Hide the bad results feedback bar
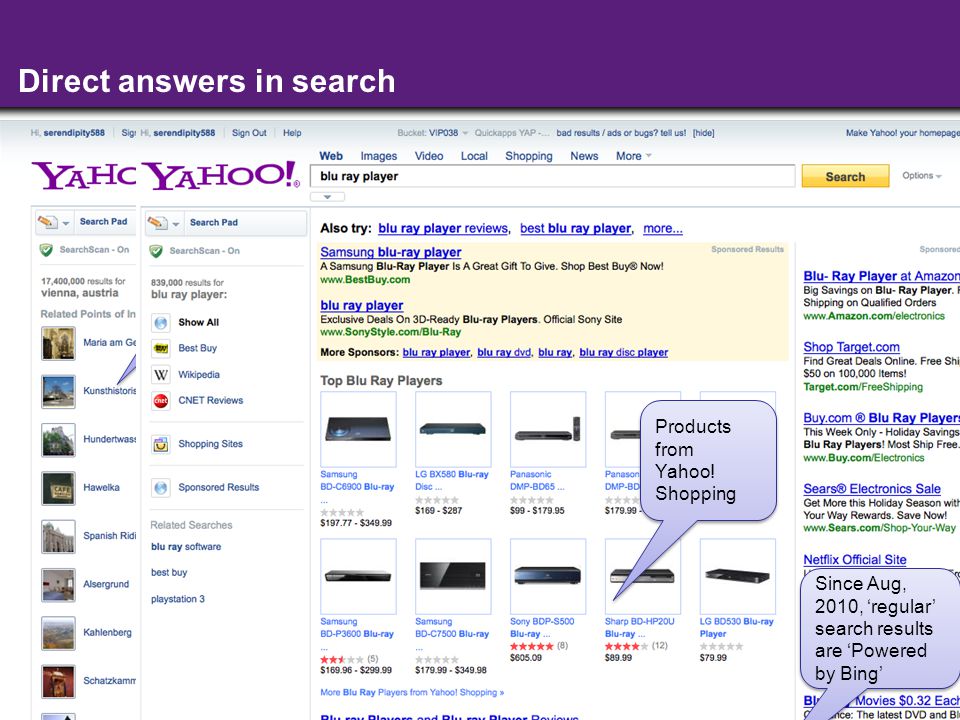 point(703,133)
